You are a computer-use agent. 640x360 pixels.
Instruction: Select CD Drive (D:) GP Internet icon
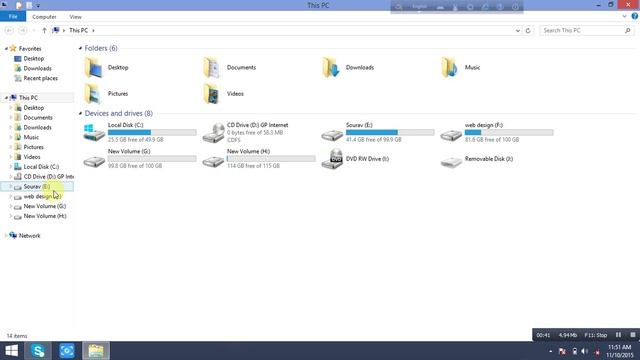coord(213,133)
